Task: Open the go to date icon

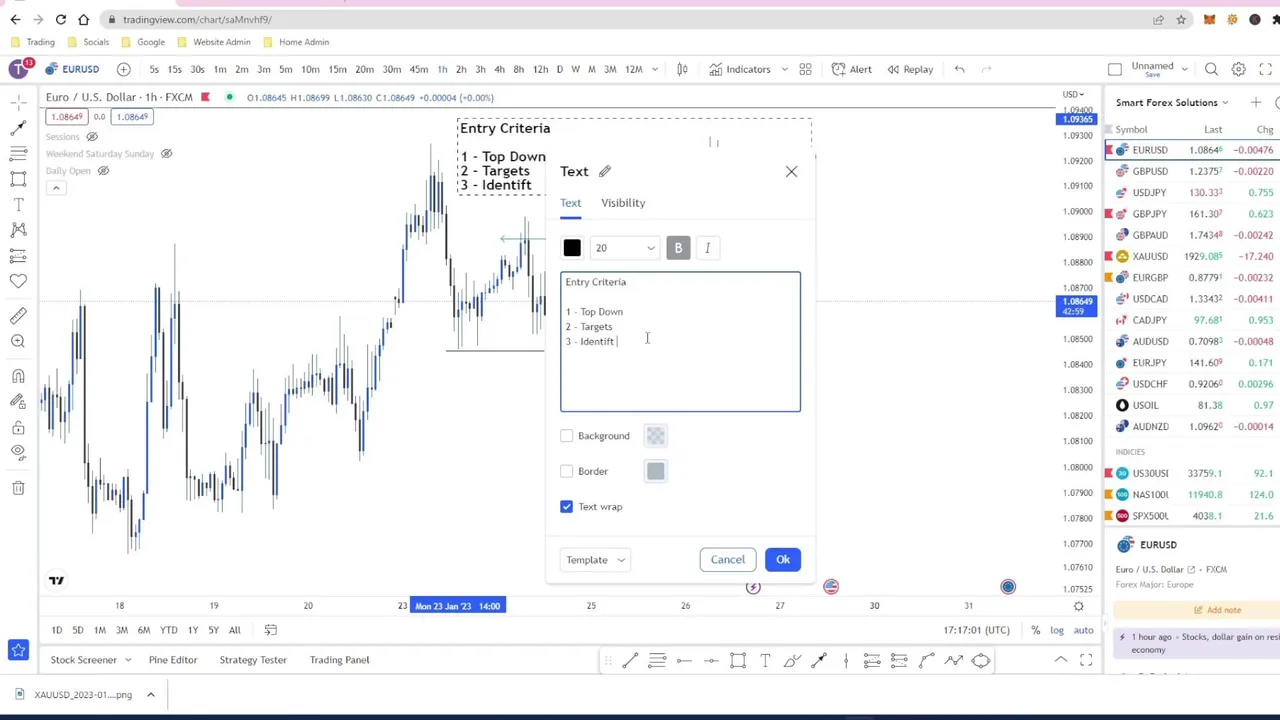Action: [270, 630]
